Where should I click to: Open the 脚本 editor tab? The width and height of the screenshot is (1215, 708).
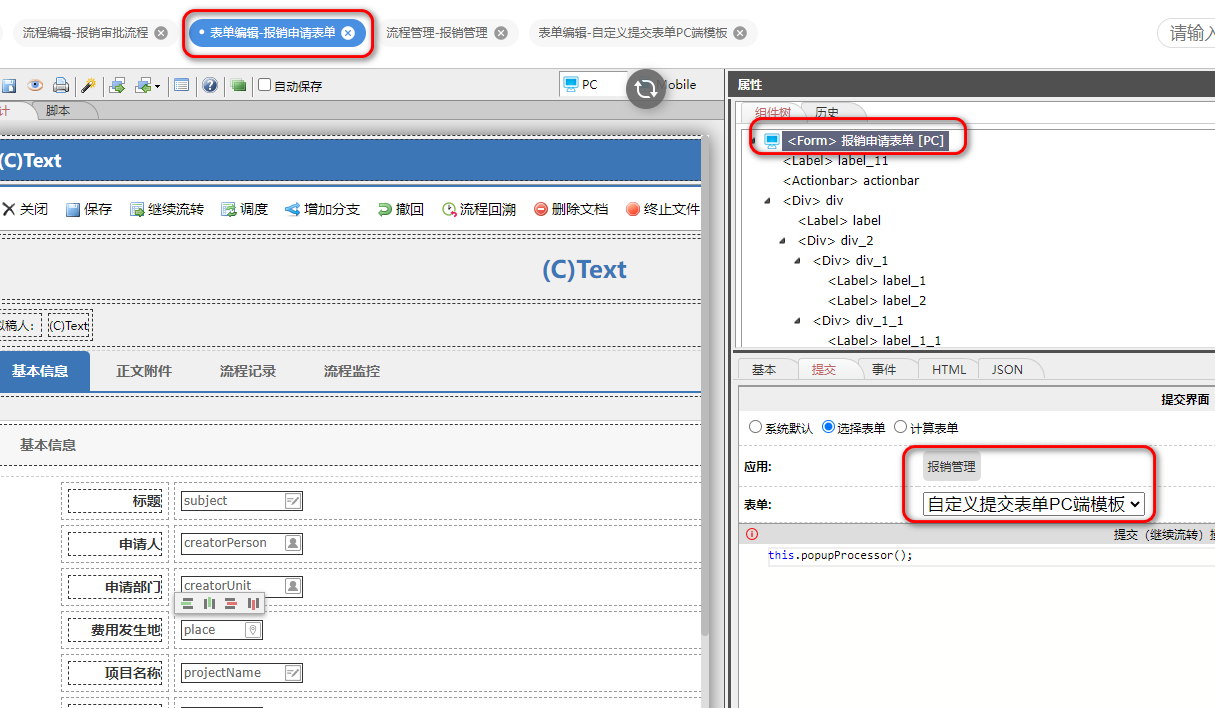[58, 111]
